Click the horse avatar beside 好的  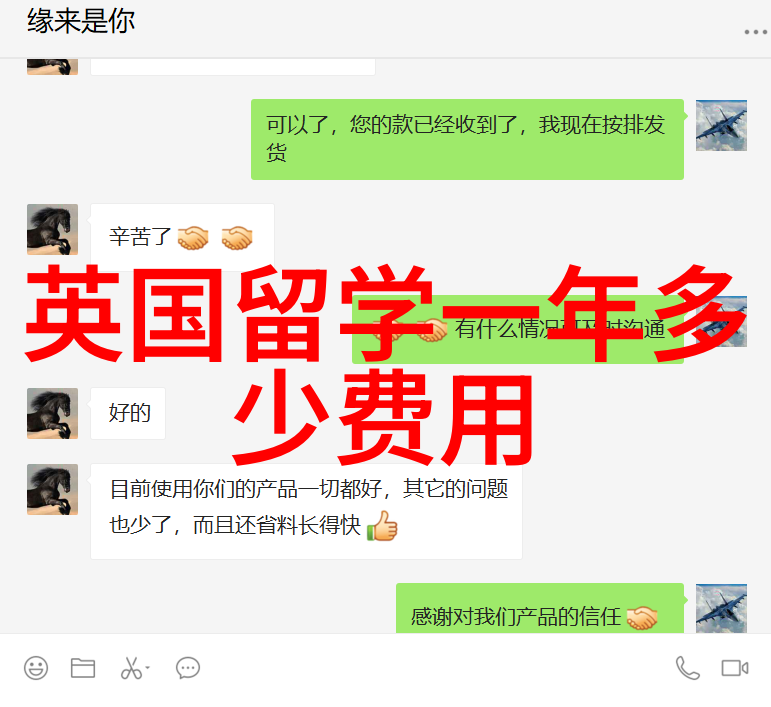pyautogui.click(x=52, y=413)
